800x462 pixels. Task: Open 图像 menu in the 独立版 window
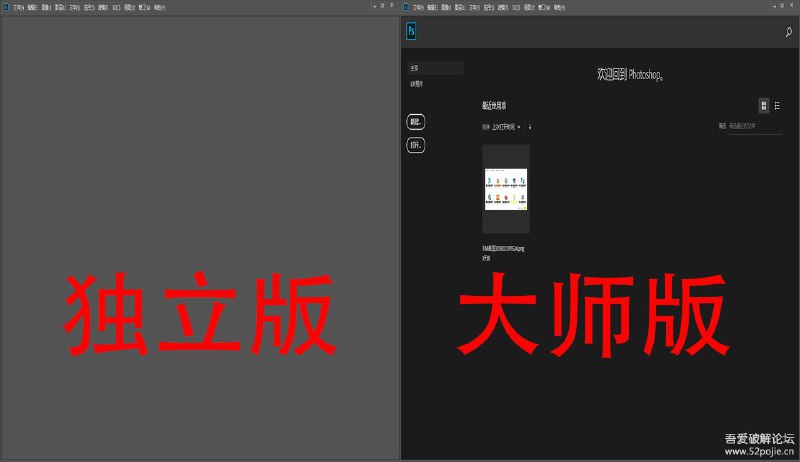tap(46, 8)
